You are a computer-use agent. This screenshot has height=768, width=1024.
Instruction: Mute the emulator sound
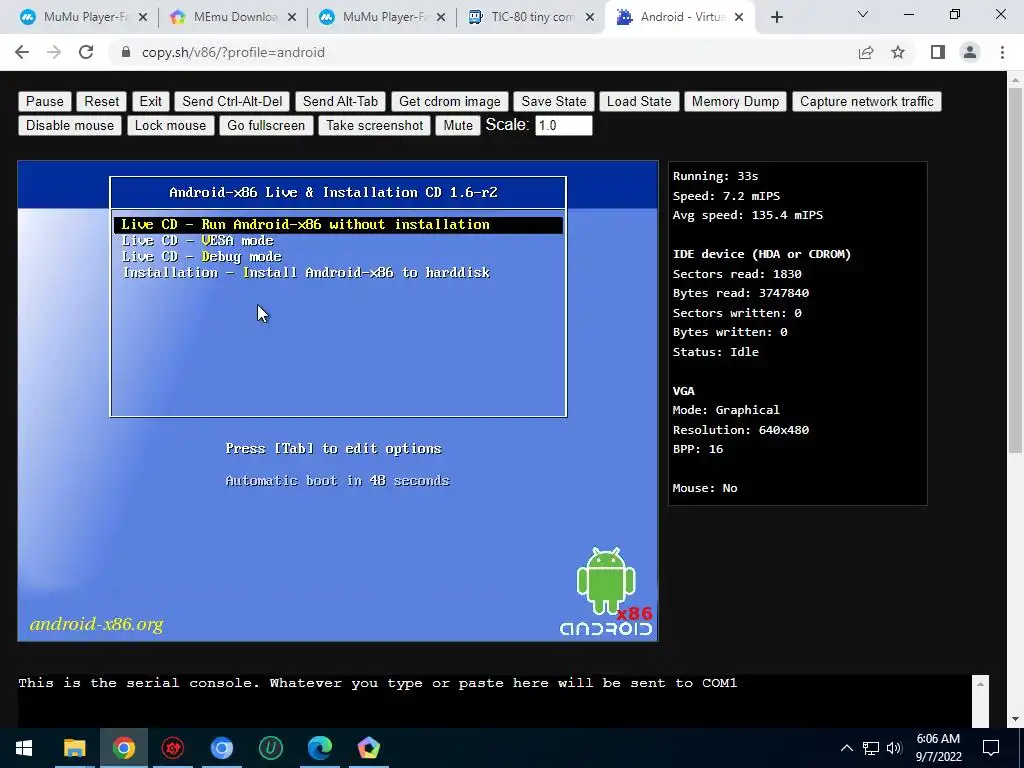(x=458, y=125)
